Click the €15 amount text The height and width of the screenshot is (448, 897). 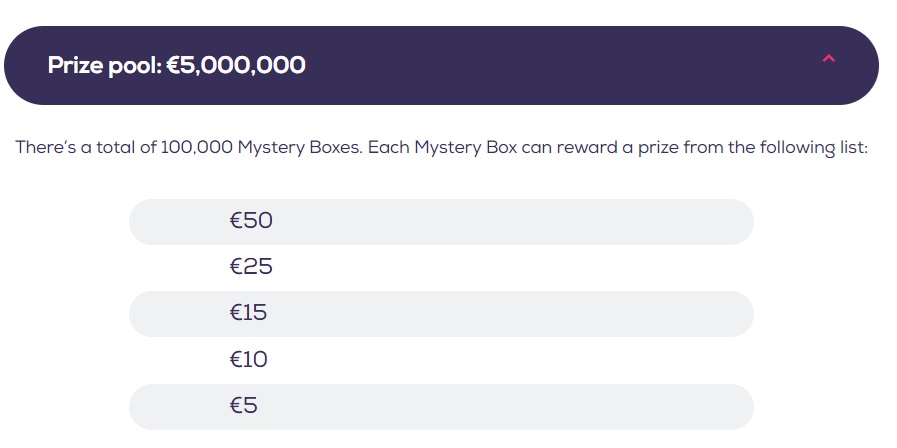[x=248, y=313]
